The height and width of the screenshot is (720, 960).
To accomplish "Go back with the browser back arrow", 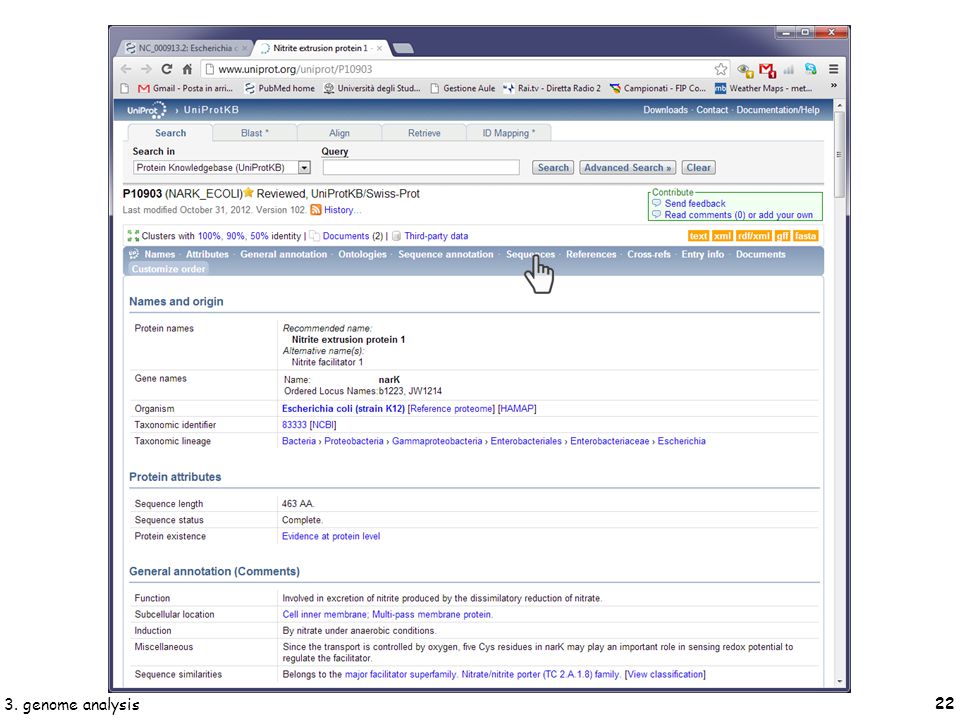I will pos(126,69).
